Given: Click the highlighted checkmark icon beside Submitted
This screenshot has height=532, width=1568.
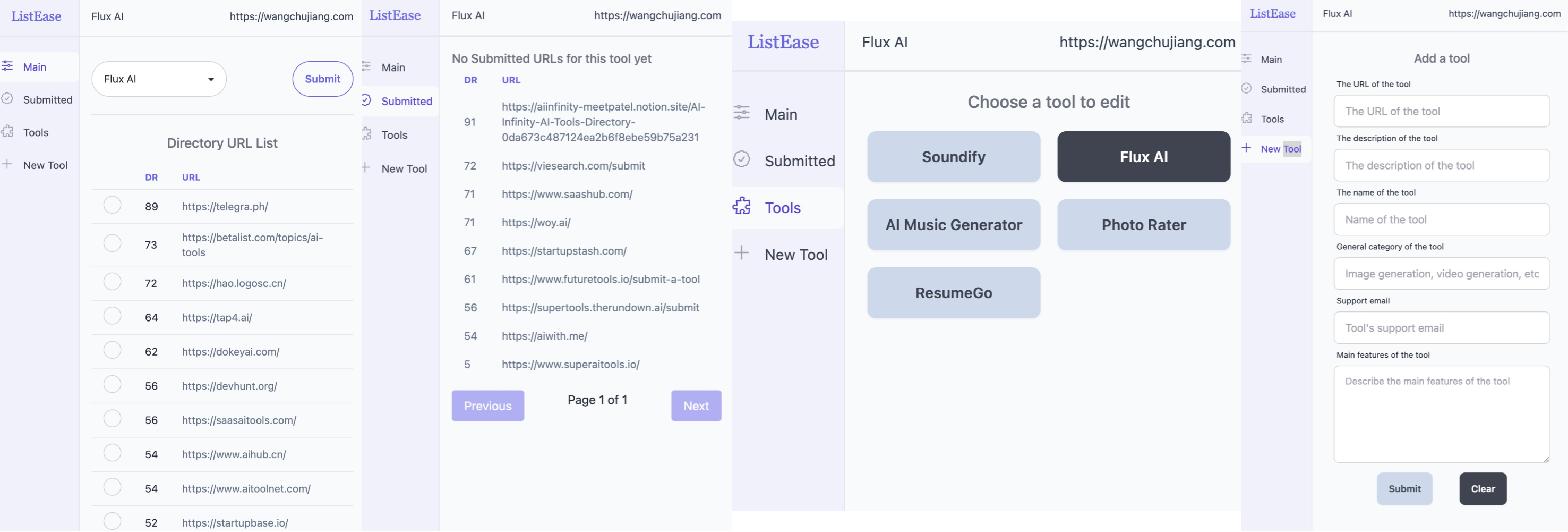Looking at the screenshot, I should [x=366, y=100].
